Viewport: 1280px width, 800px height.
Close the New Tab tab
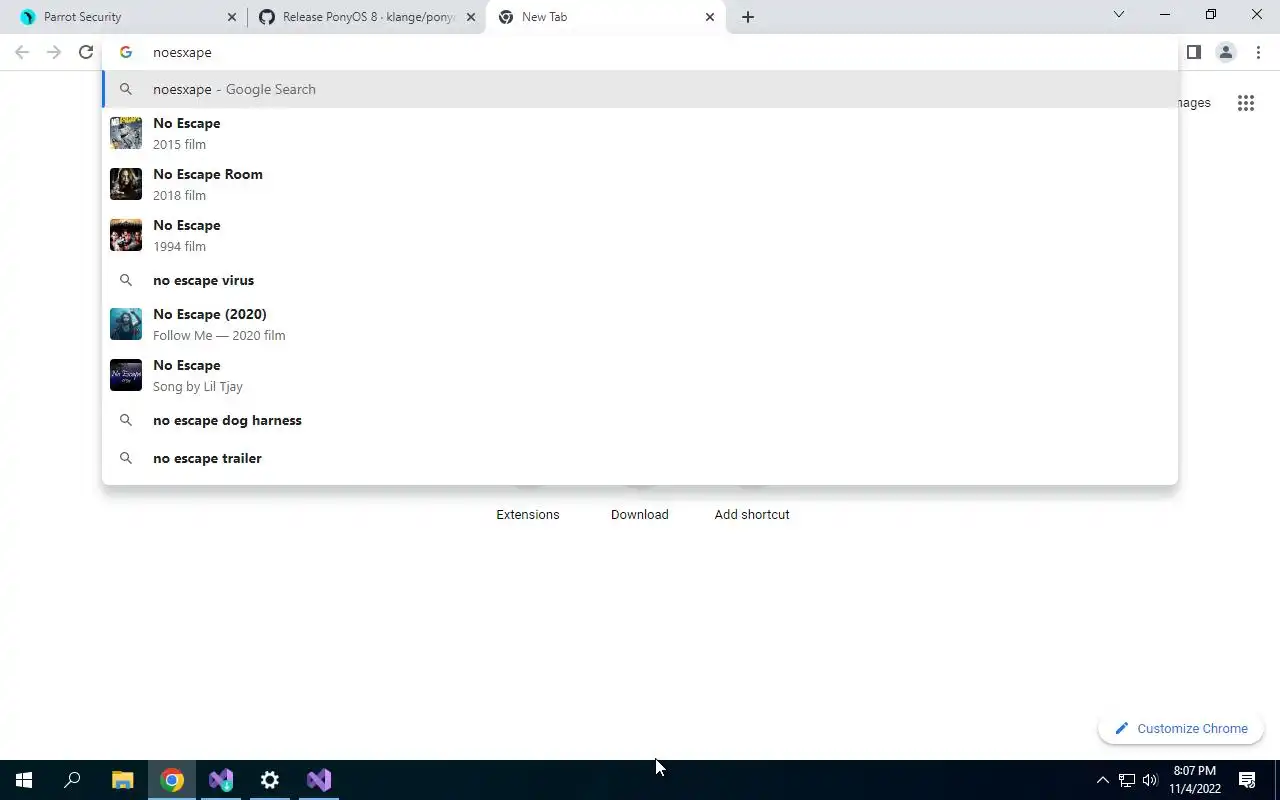710,17
